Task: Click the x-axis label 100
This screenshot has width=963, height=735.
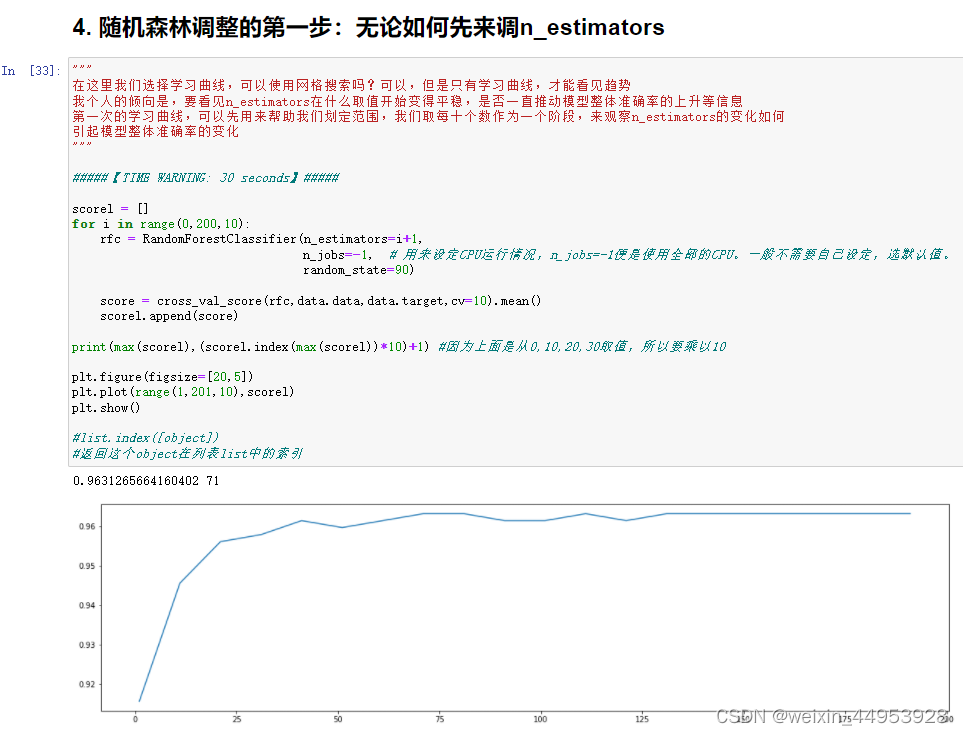Action: pyautogui.click(x=540, y=719)
